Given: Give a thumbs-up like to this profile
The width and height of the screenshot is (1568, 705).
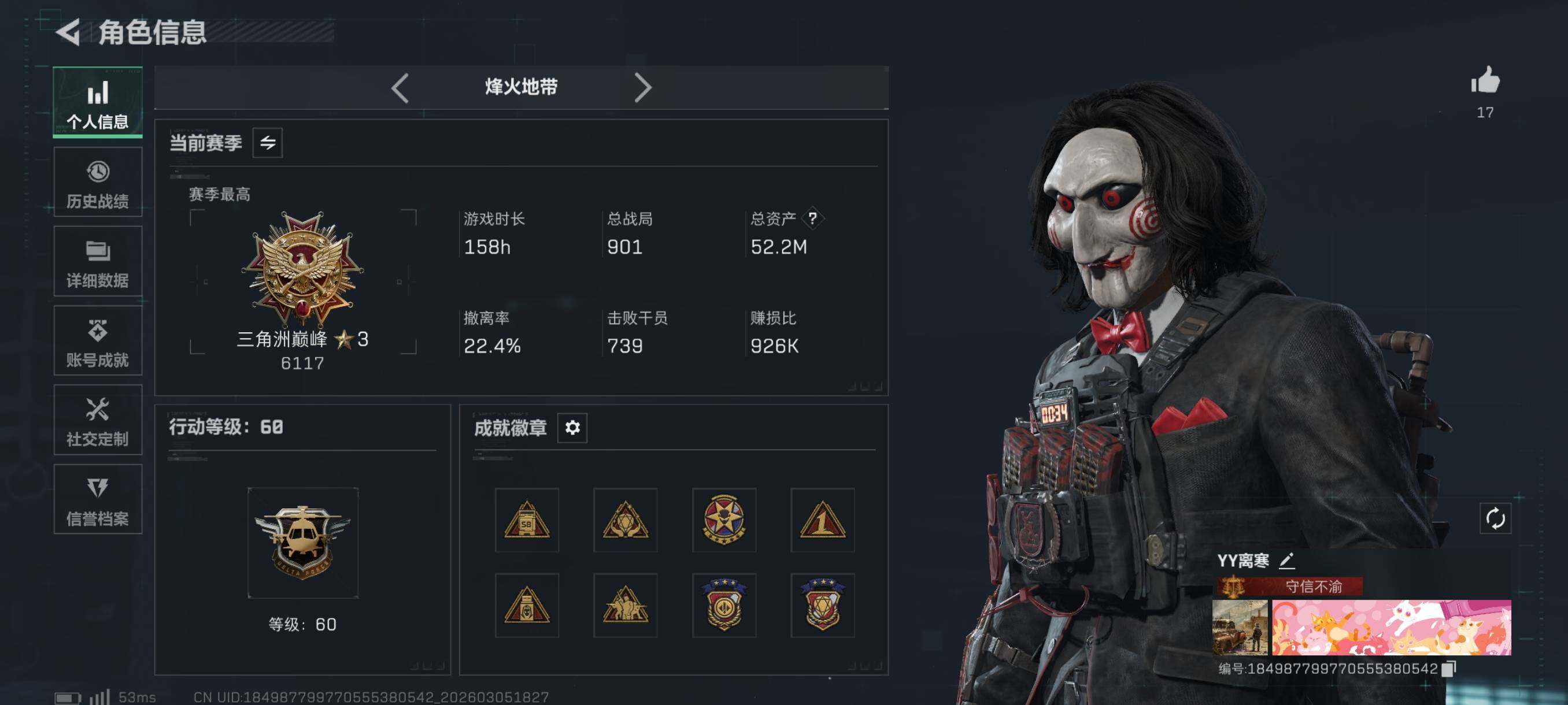Looking at the screenshot, I should [x=1485, y=81].
